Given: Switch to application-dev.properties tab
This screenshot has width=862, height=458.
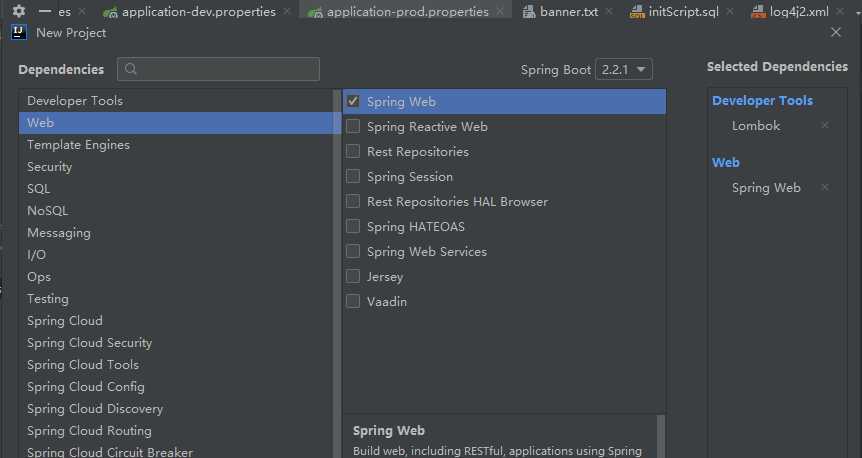Looking at the screenshot, I should click(198, 12).
